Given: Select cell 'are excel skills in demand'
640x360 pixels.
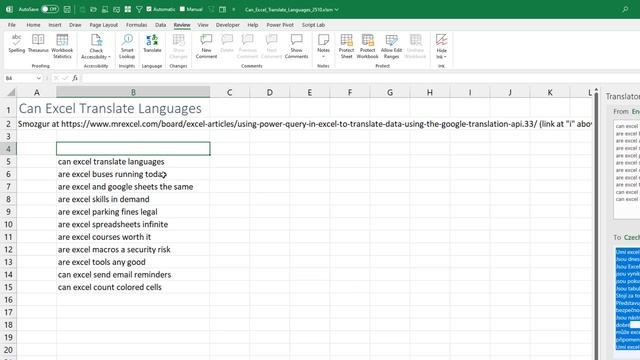Looking at the screenshot, I should [x=133, y=199].
